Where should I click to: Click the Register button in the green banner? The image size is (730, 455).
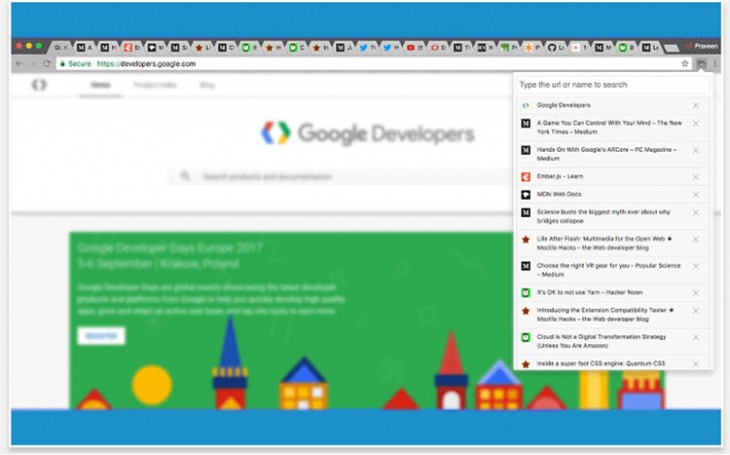click(x=101, y=336)
